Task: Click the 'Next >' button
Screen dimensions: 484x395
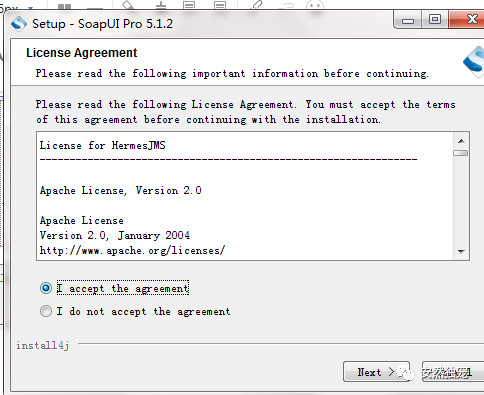Action: pyautogui.click(x=376, y=372)
